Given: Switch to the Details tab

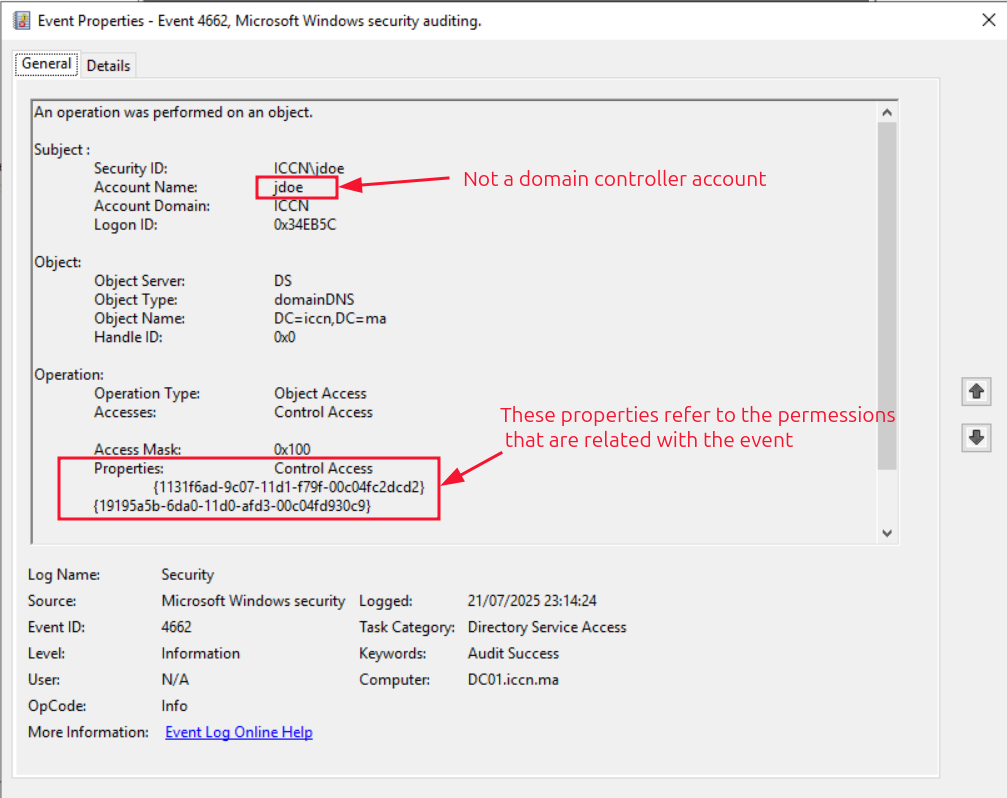Looking at the screenshot, I should [108, 65].
